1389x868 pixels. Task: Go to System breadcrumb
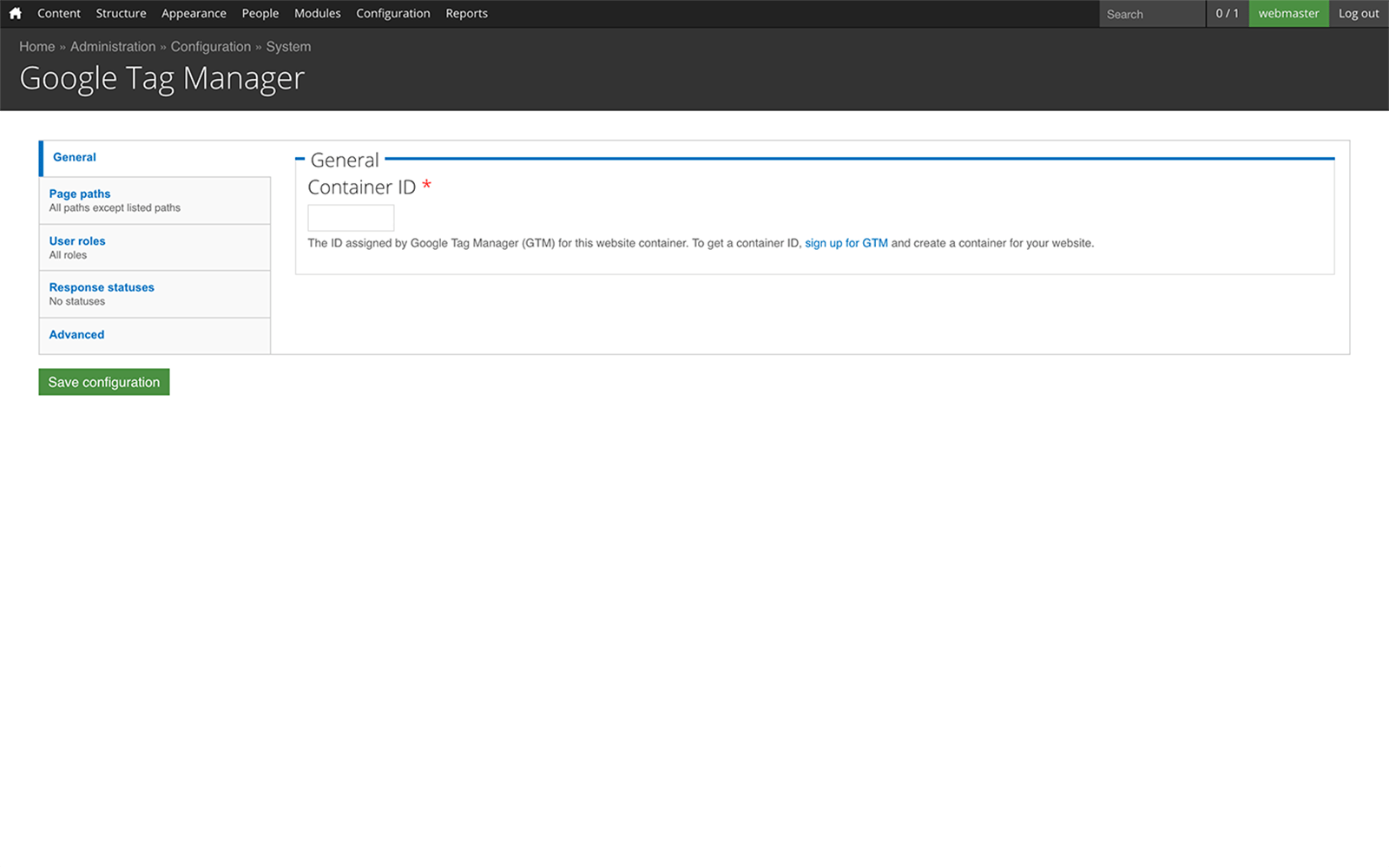288,47
